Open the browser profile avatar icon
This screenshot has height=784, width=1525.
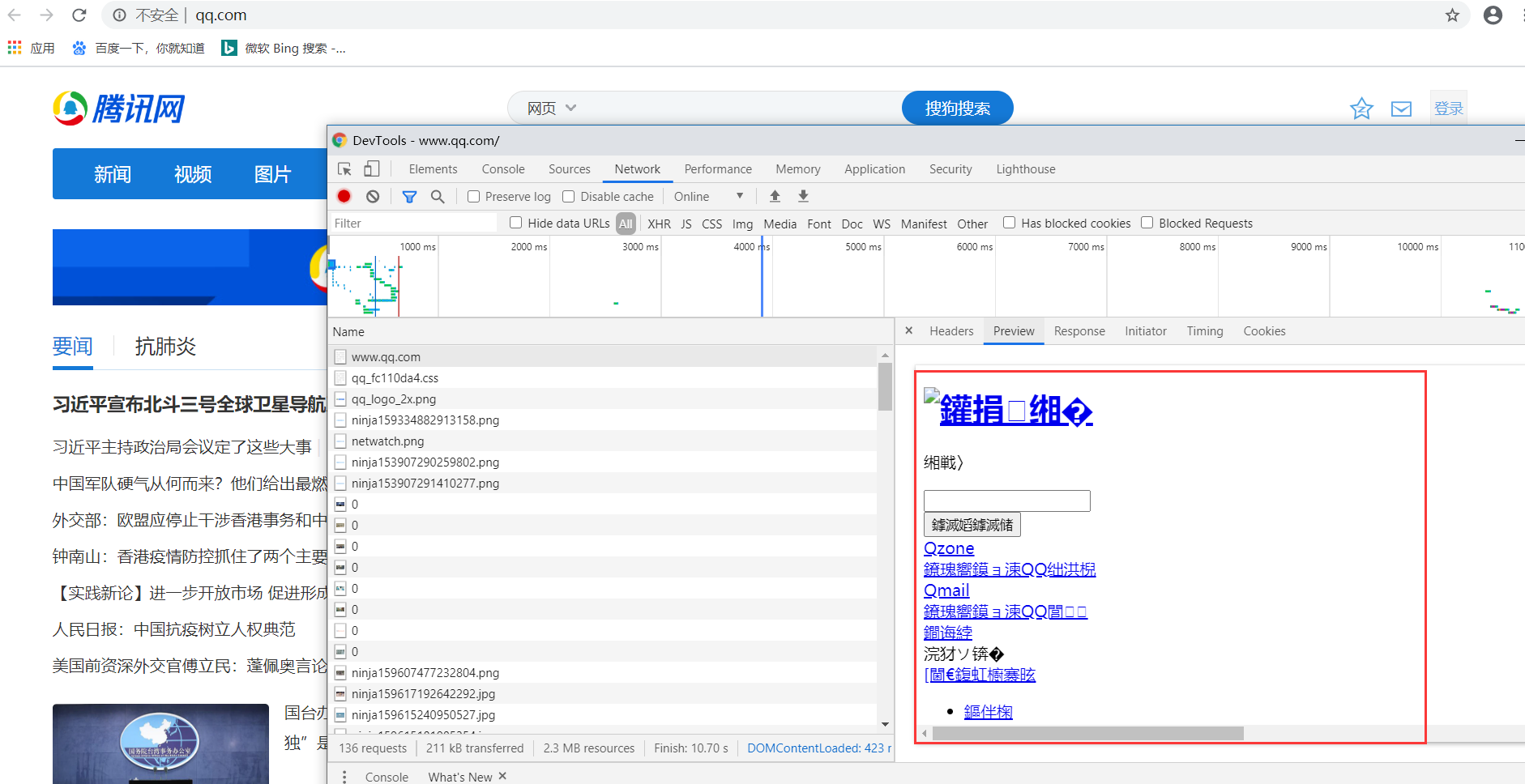coord(1493,15)
